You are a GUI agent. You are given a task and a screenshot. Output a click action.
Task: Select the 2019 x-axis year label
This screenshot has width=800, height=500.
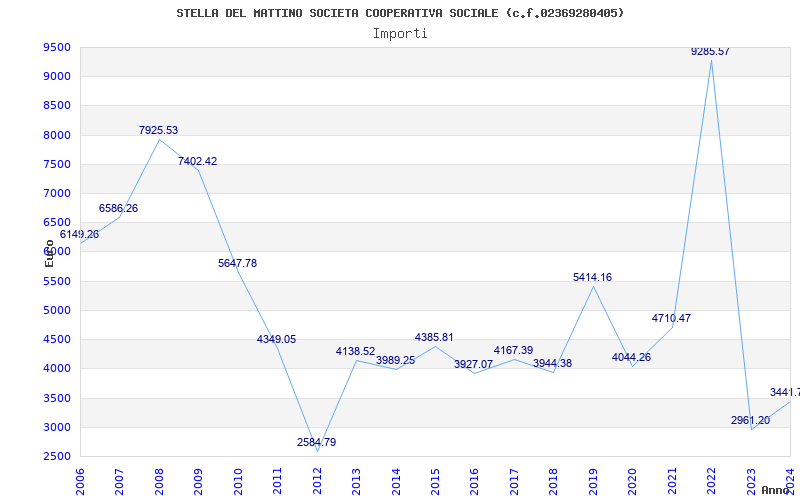coord(593,482)
